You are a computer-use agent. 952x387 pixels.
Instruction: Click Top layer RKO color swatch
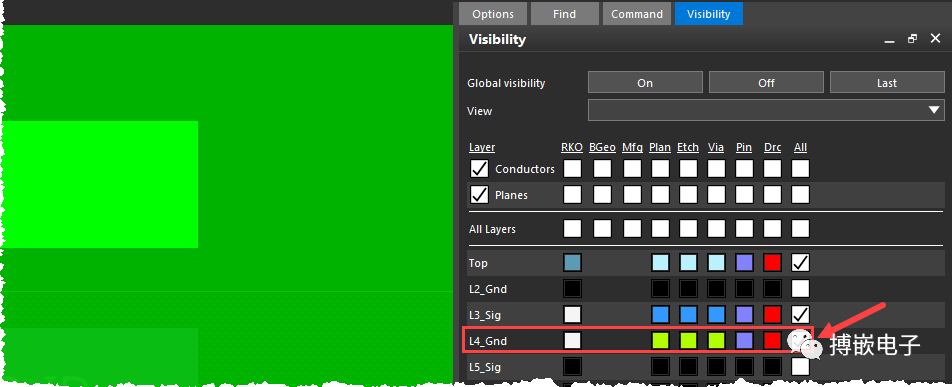[573, 262]
